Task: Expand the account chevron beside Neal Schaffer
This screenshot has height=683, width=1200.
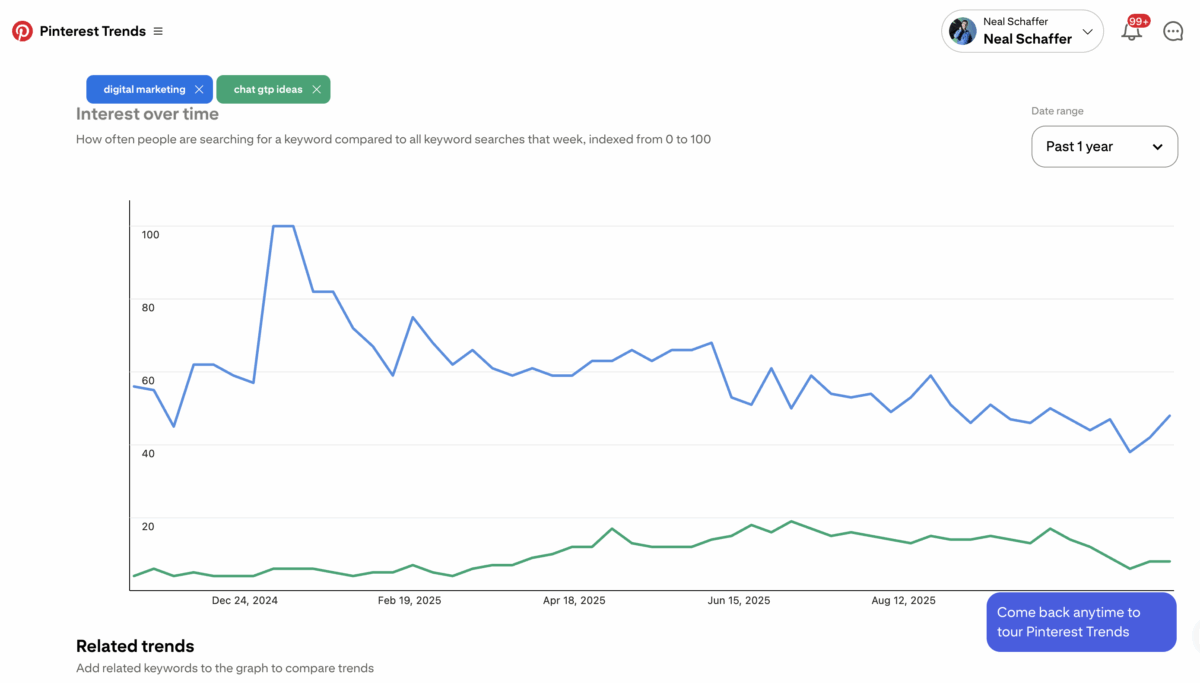Action: point(1087,31)
